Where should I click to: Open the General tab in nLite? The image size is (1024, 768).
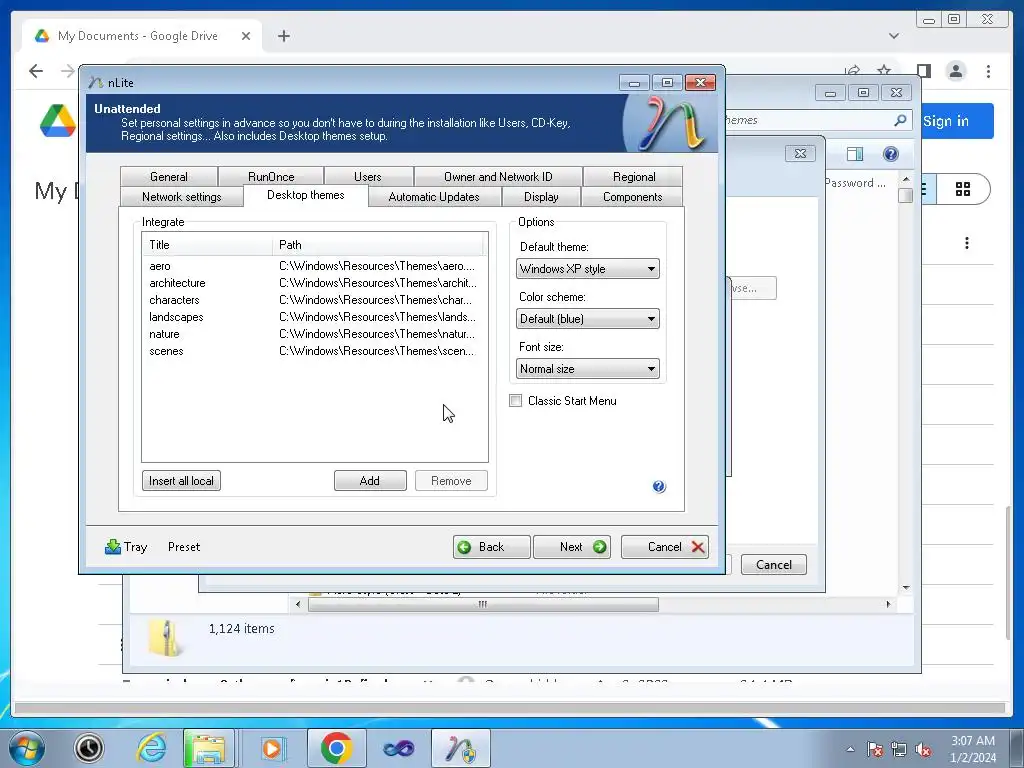pos(168,176)
